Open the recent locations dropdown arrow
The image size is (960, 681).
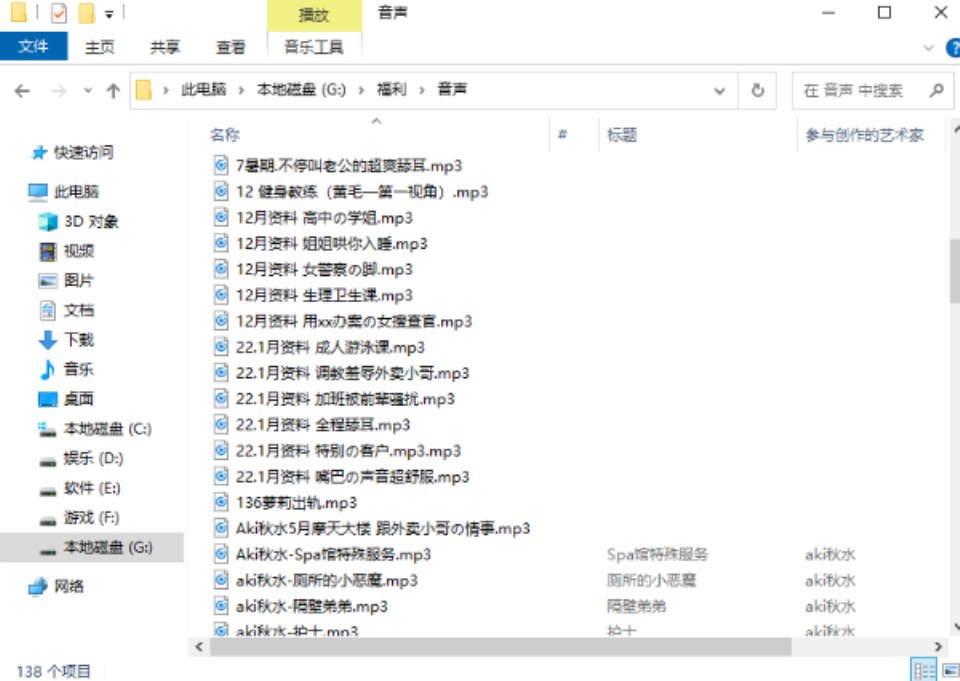coord(88,91)
